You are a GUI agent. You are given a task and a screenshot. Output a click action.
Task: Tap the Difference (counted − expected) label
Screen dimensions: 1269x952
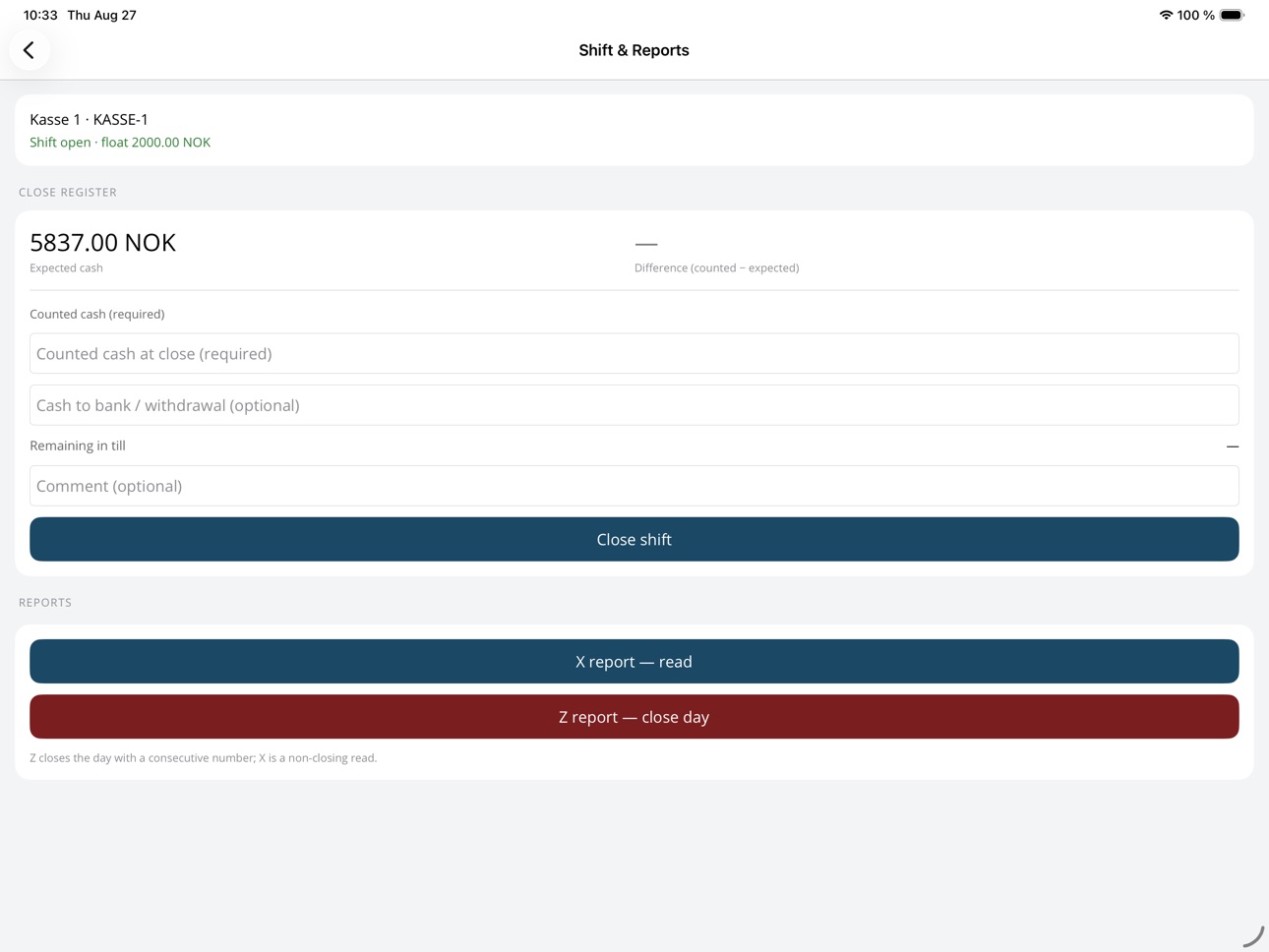[x=716, y=268]
